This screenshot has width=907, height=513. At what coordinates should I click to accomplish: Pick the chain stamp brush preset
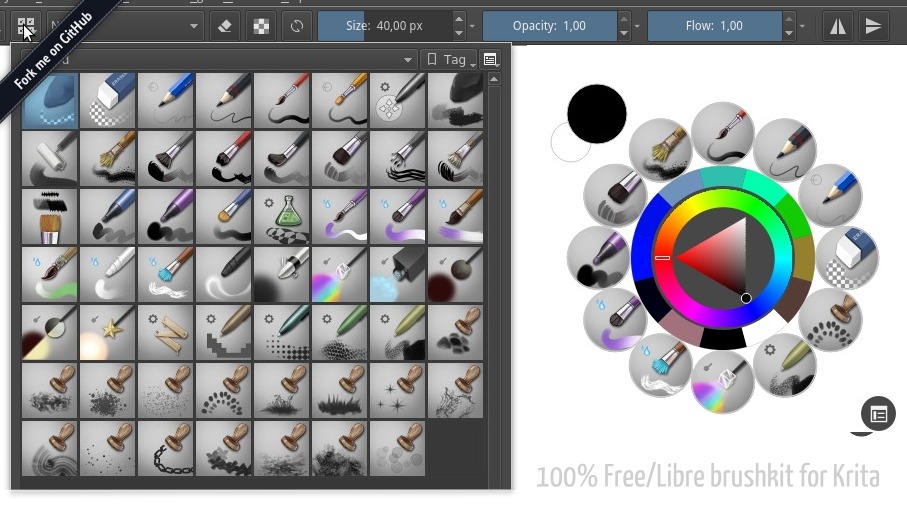(x=166, y=448)
